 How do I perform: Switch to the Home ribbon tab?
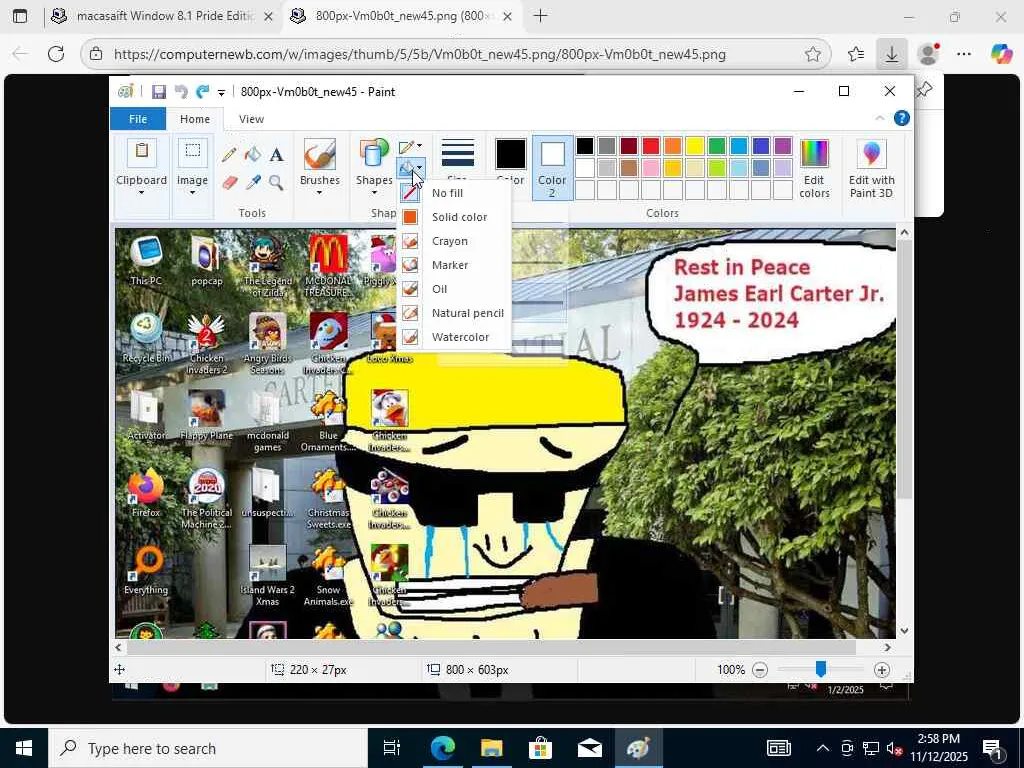(x=195, y=119)
